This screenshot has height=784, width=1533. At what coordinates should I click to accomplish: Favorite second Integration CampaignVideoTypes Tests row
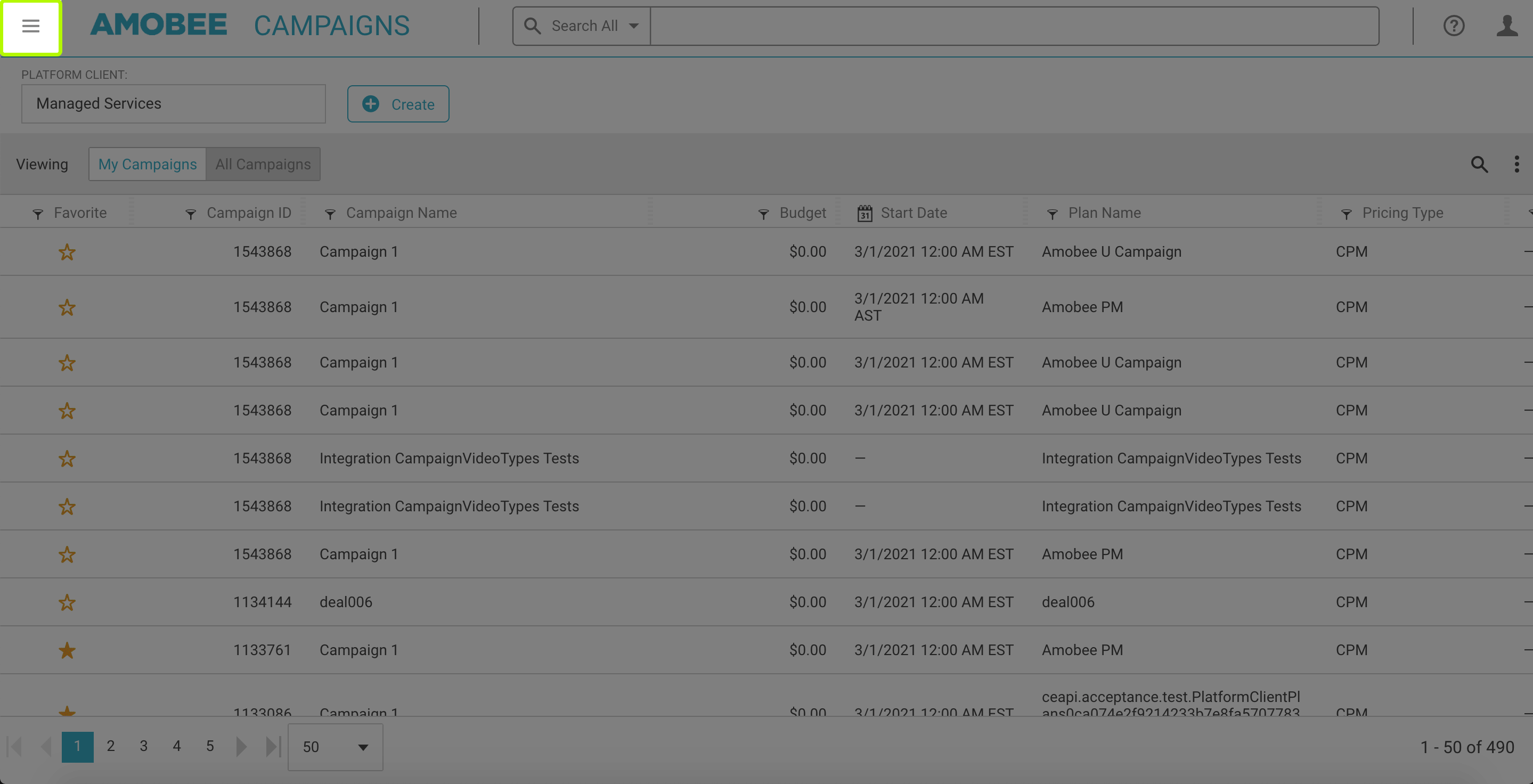pyautogui.click(x=67, y=507)
